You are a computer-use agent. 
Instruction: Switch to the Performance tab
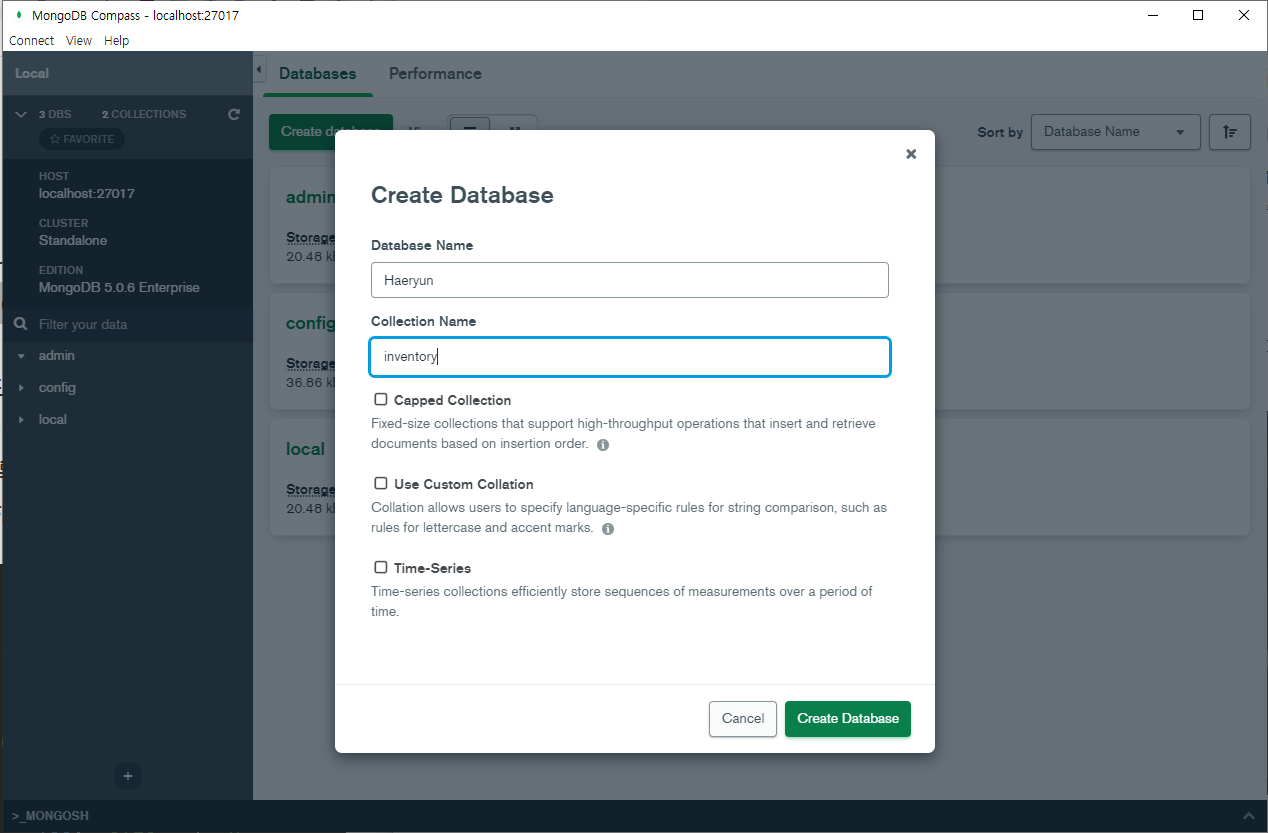435,74
